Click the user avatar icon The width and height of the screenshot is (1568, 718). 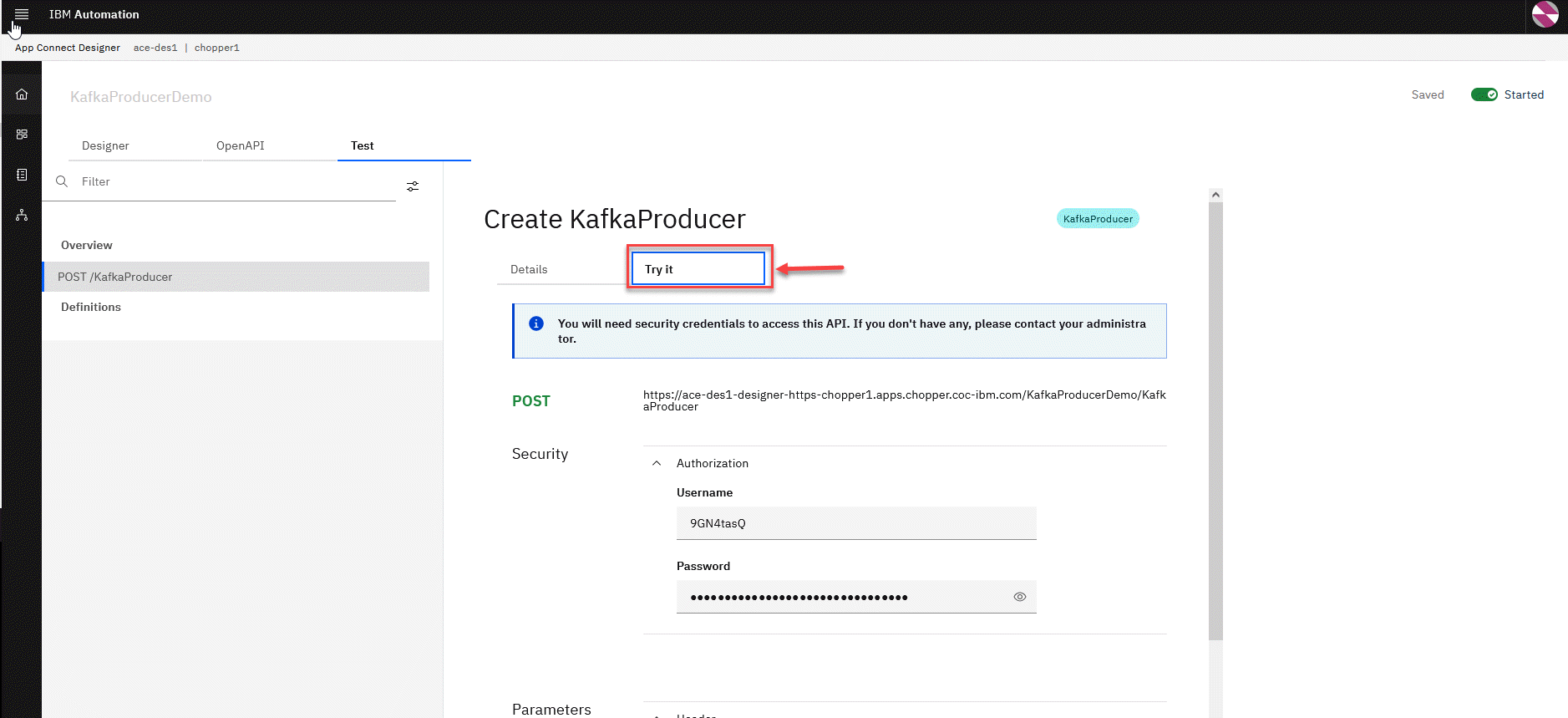1545,14
